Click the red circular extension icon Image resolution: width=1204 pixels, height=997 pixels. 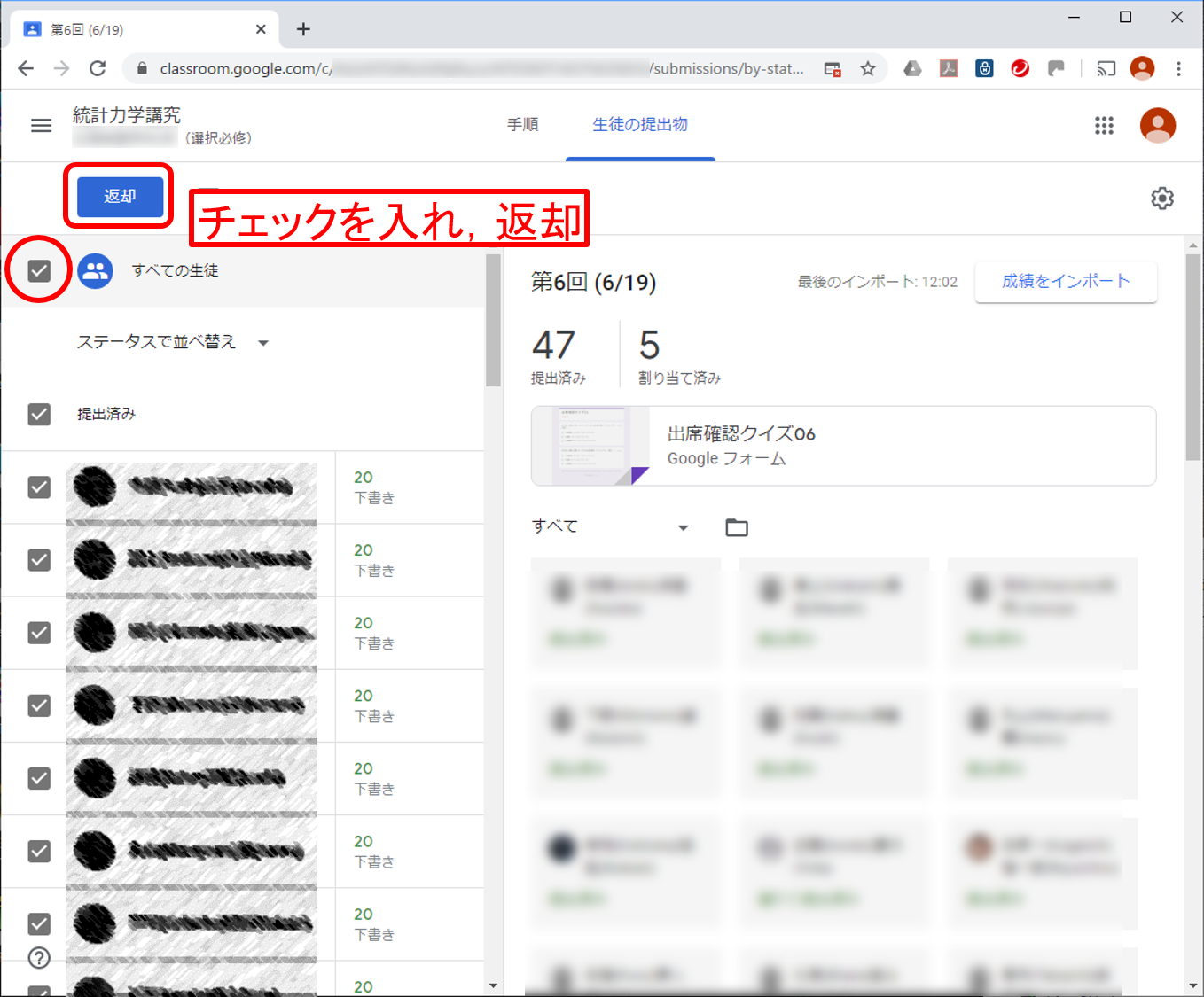click(x=1020, y=68)
